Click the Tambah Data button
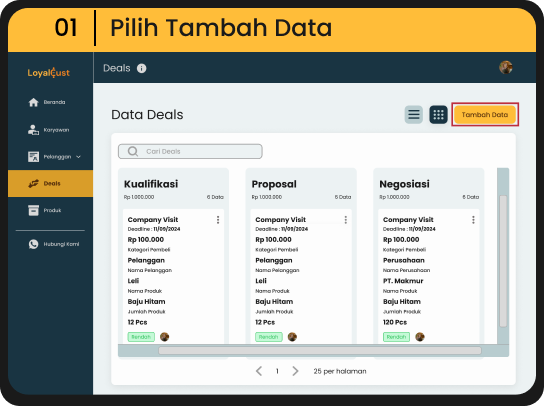The width and height of the screenshot is (544, 406). (x=485, y=115)
